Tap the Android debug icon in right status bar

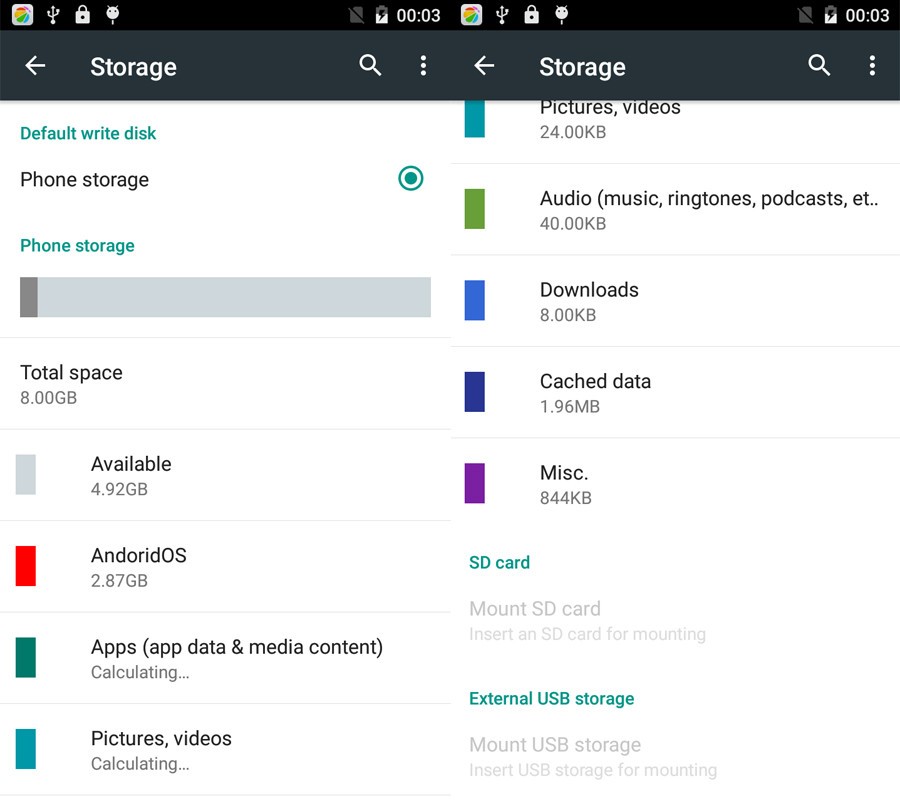point(562,15)
